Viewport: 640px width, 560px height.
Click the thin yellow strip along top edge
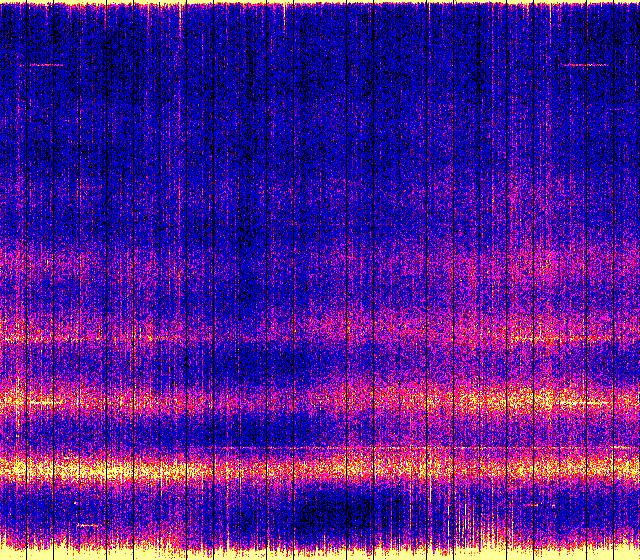[320, 3]
